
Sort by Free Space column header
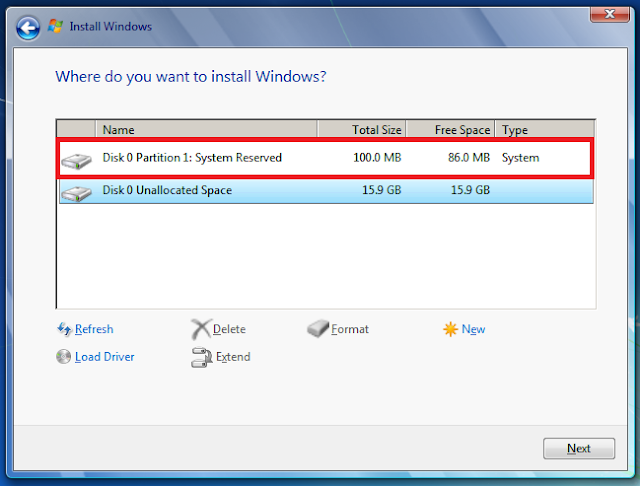(x=451, y=129)
